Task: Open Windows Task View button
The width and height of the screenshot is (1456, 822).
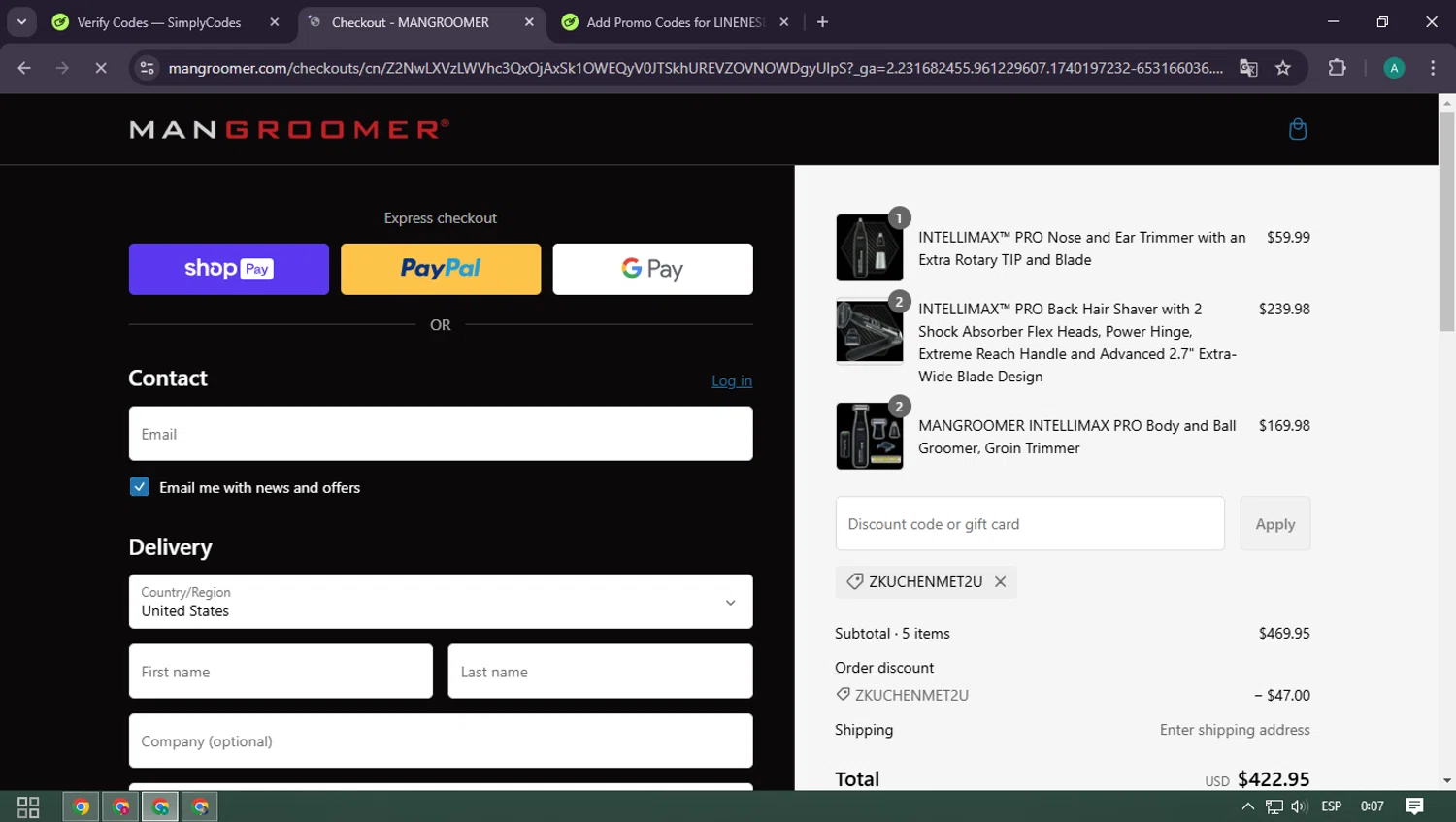Action: tap(28, 806)
